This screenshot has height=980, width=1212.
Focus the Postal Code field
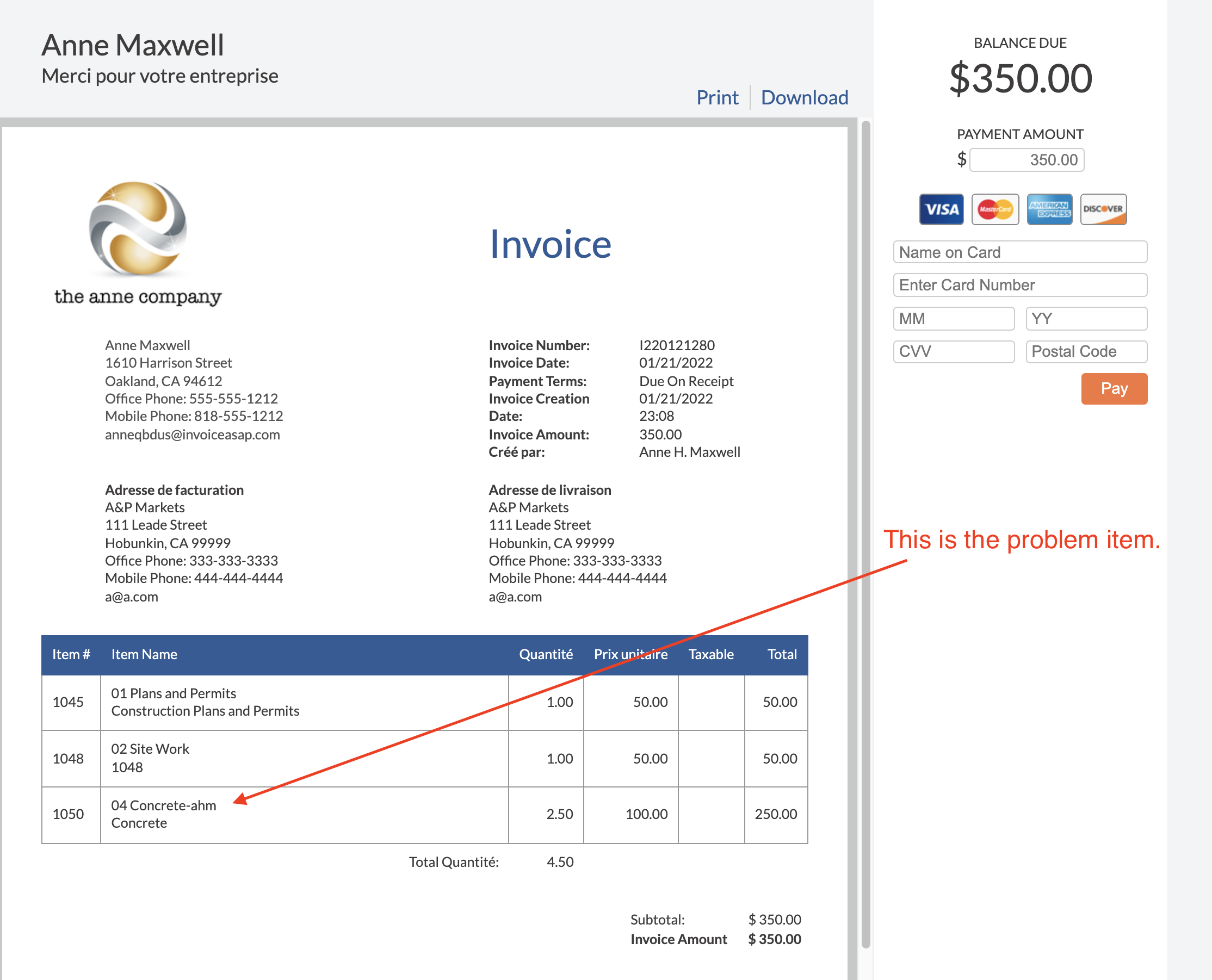coord(1086,352)
